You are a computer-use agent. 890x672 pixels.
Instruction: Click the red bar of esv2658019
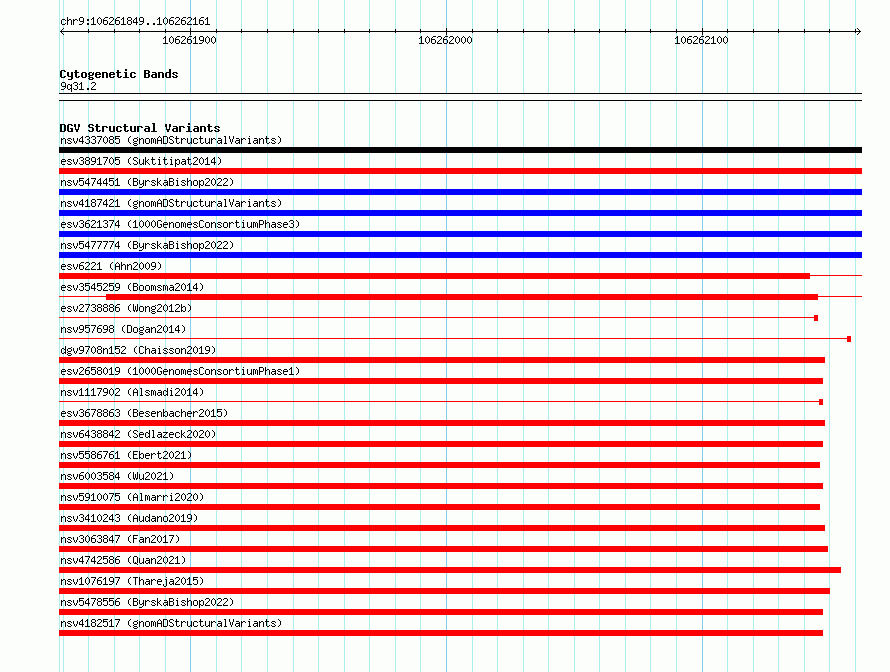tap(441, 381)
